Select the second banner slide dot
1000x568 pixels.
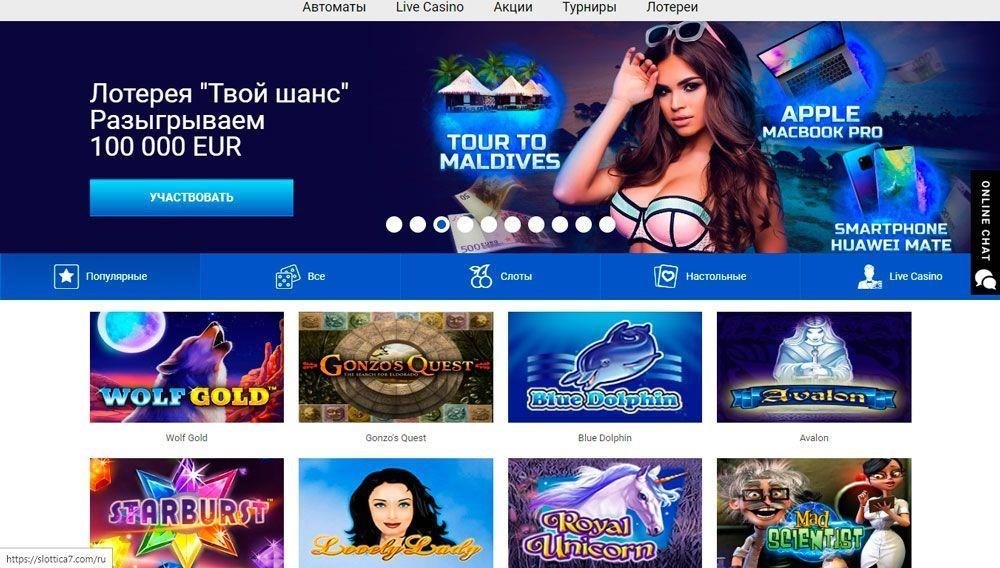(x=418, y=224)
